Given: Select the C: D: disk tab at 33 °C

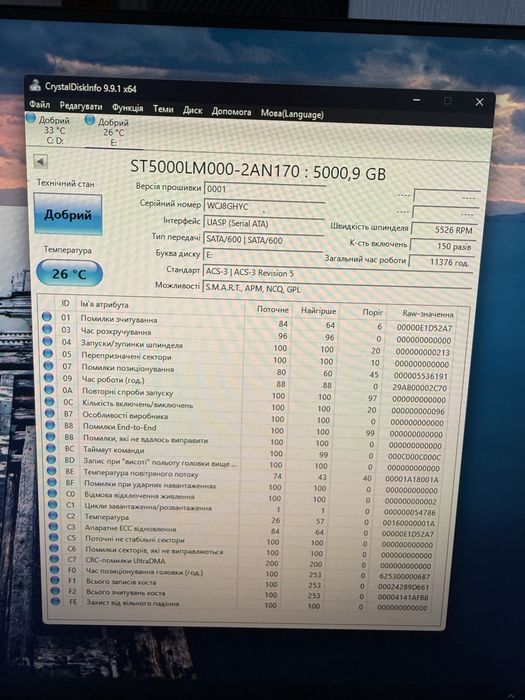Looking at the screenshot, I should coord(50,130).
